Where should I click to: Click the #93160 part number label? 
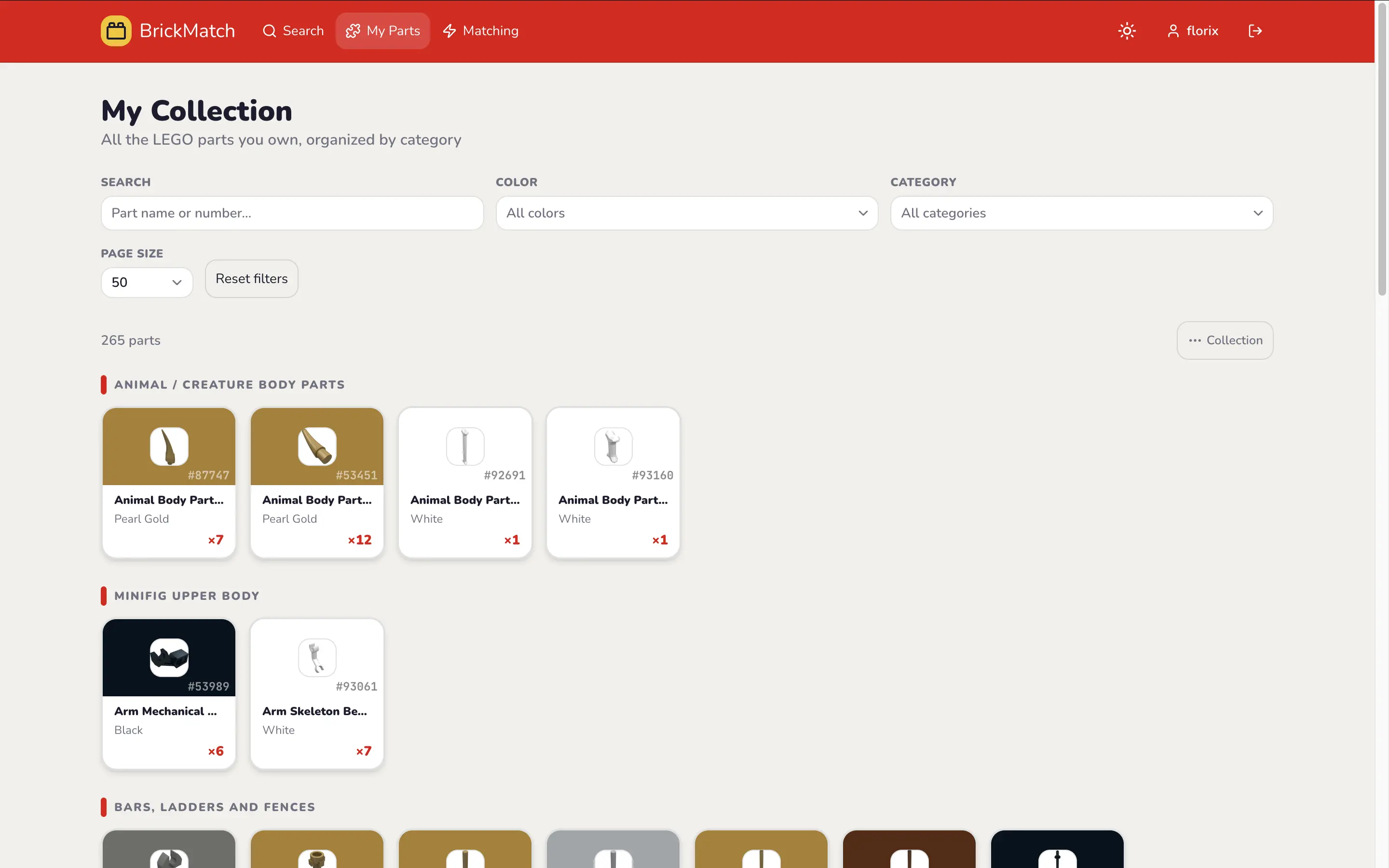[x=653, y=475]
